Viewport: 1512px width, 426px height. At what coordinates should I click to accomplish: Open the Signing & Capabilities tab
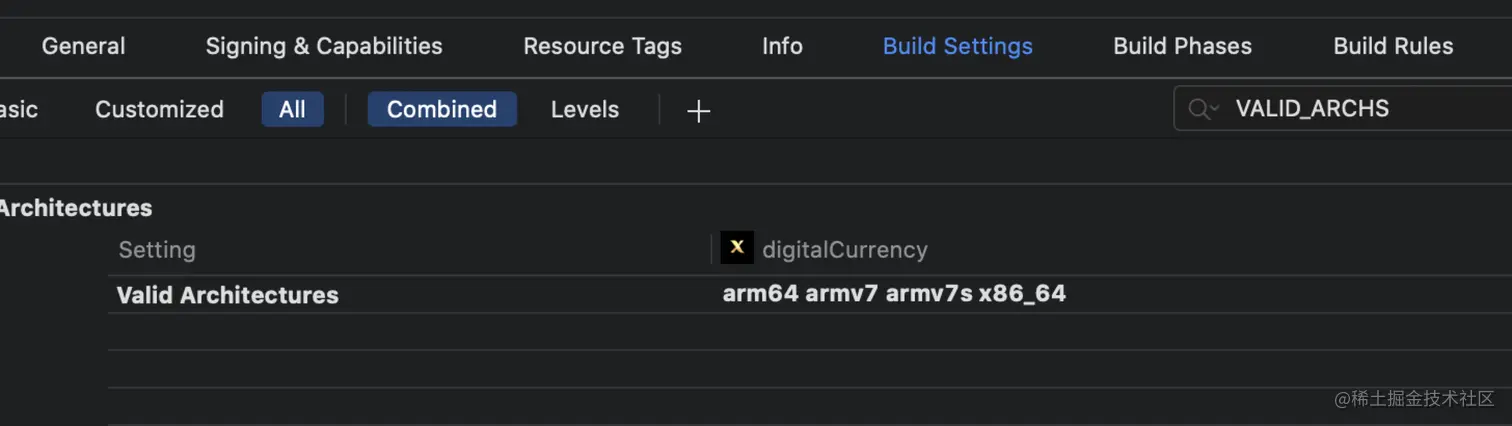click(324, 46)
